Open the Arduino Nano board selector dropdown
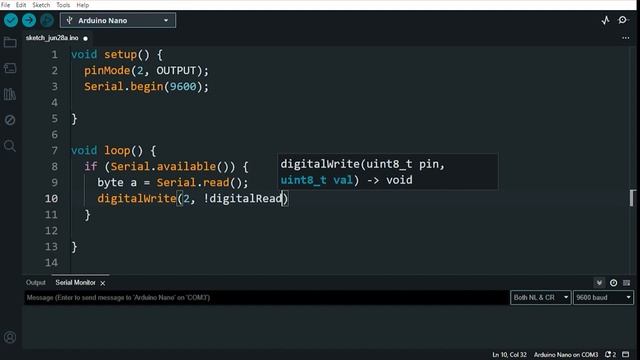 coord(118,20)
